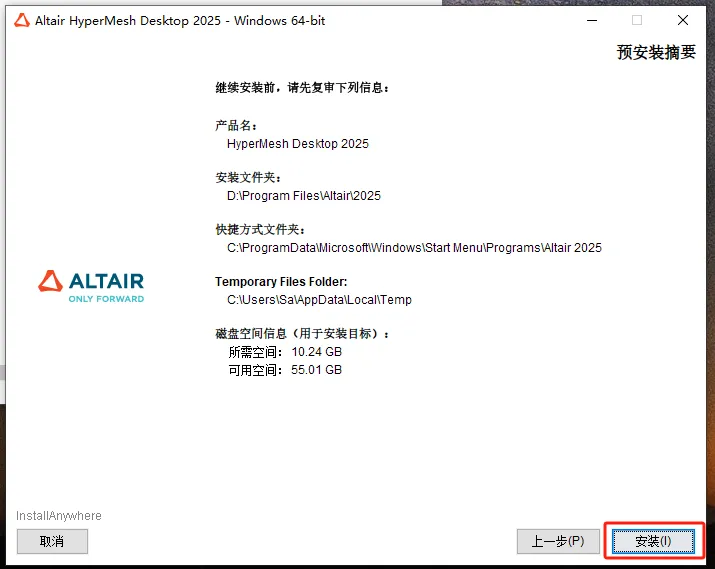Click the disabled maximize window button
This screenshot has height=569, width=715.
click(637, 21)
